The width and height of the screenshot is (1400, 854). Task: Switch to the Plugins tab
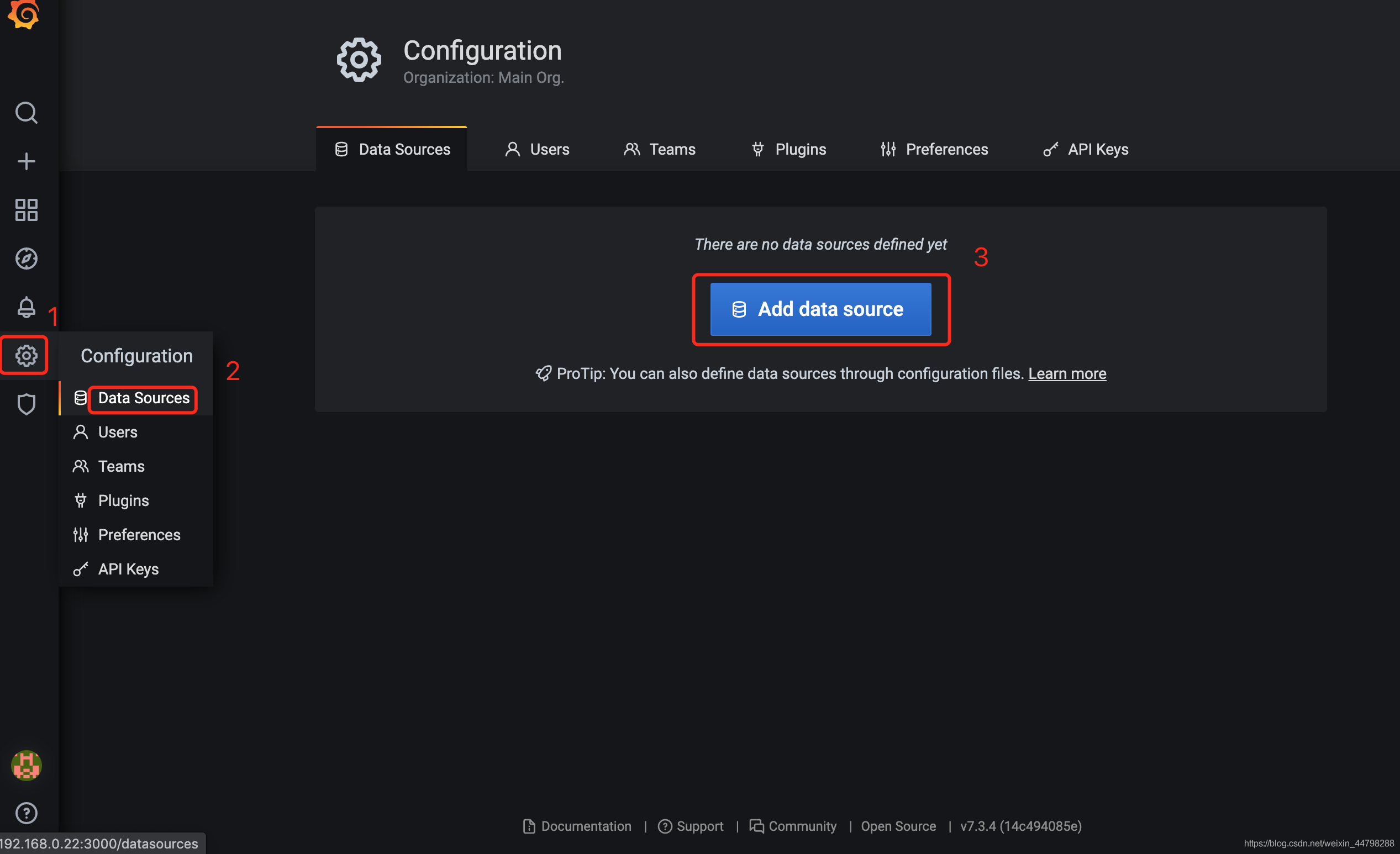(x=788, y=149)
